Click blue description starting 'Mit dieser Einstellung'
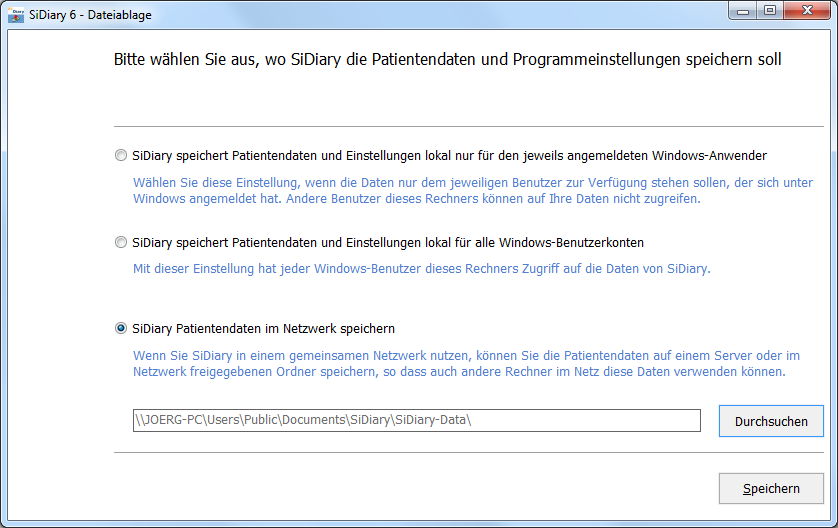 (421, 269)
